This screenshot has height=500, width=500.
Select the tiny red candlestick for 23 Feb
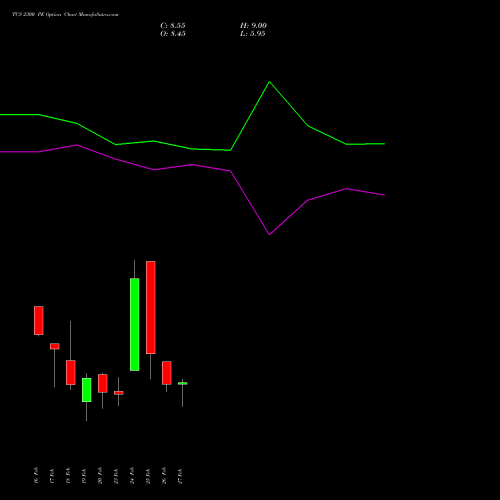coord(119,393)
